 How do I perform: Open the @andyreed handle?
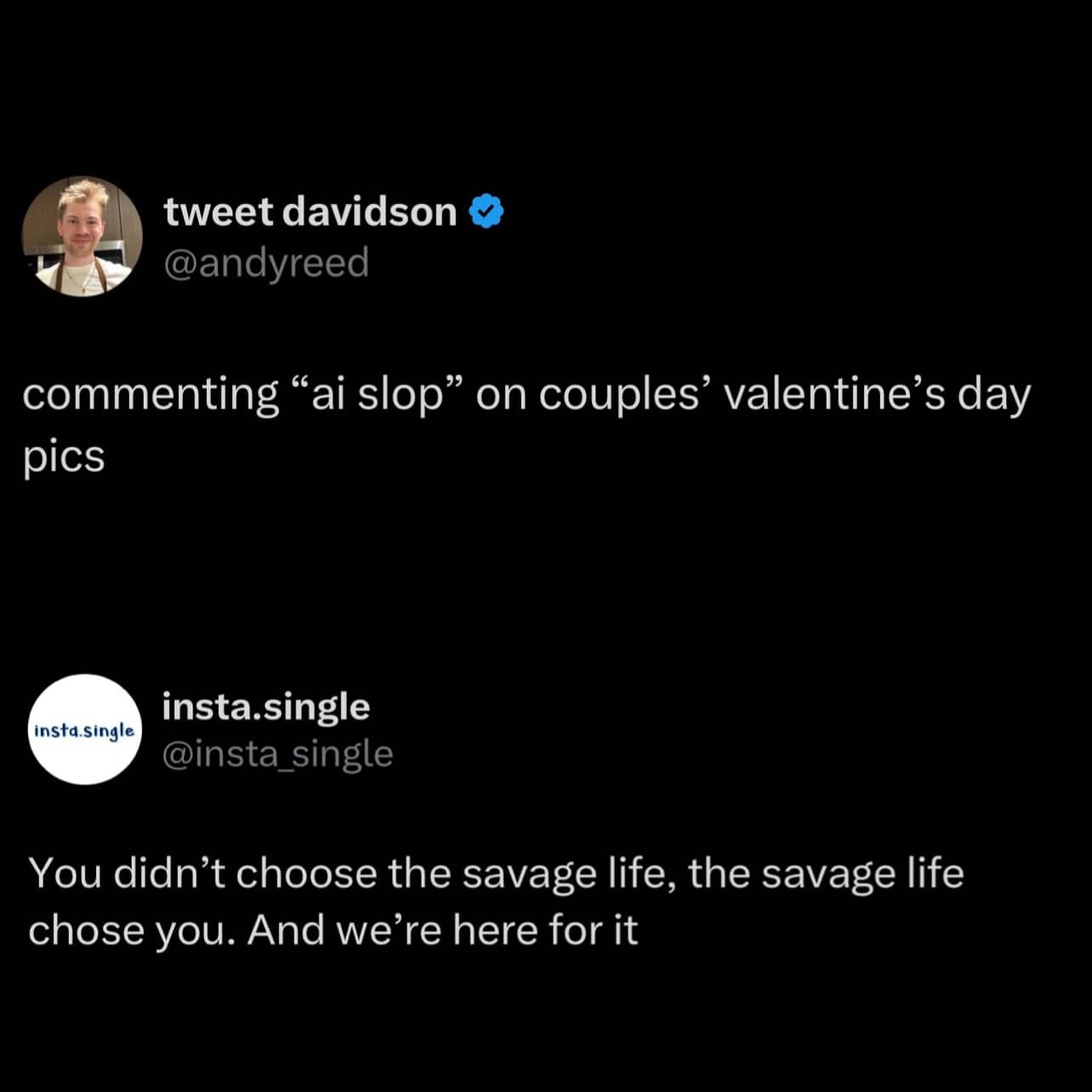[265, 263]
